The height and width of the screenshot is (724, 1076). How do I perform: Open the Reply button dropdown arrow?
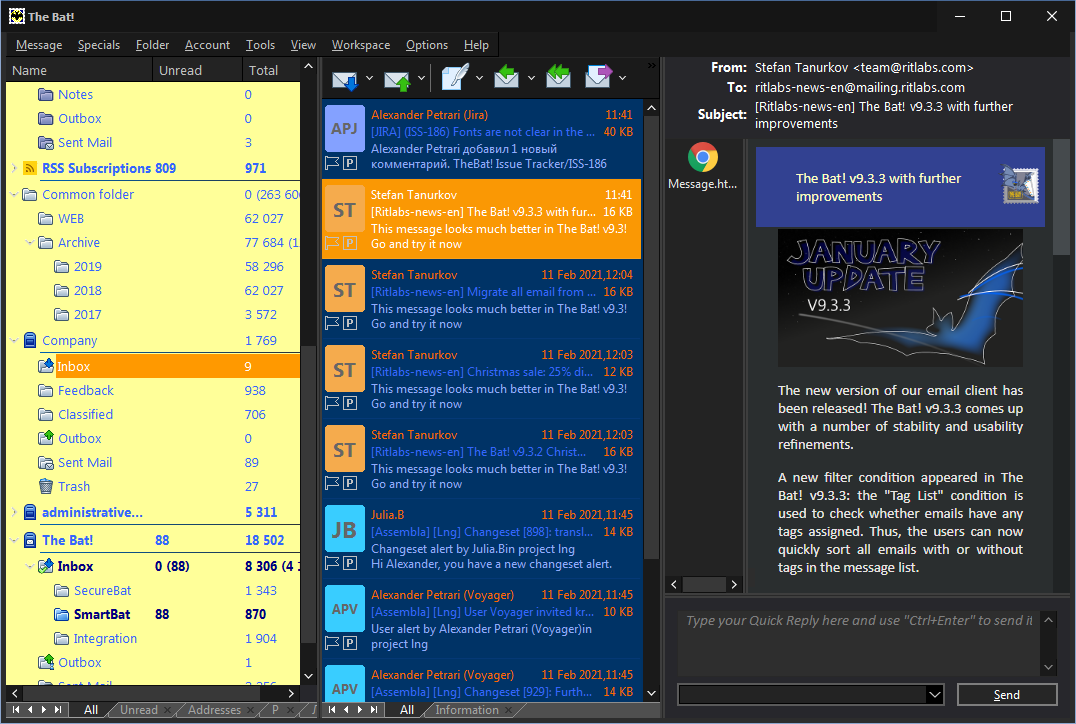pos(531,78)
